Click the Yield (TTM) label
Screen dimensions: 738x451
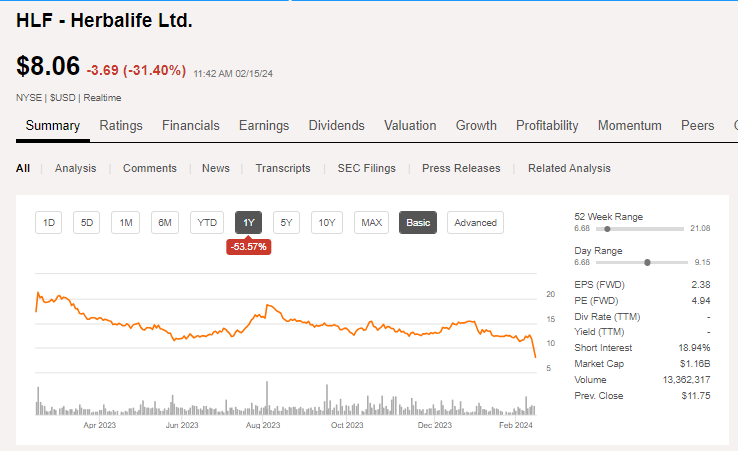click(599, 332)
